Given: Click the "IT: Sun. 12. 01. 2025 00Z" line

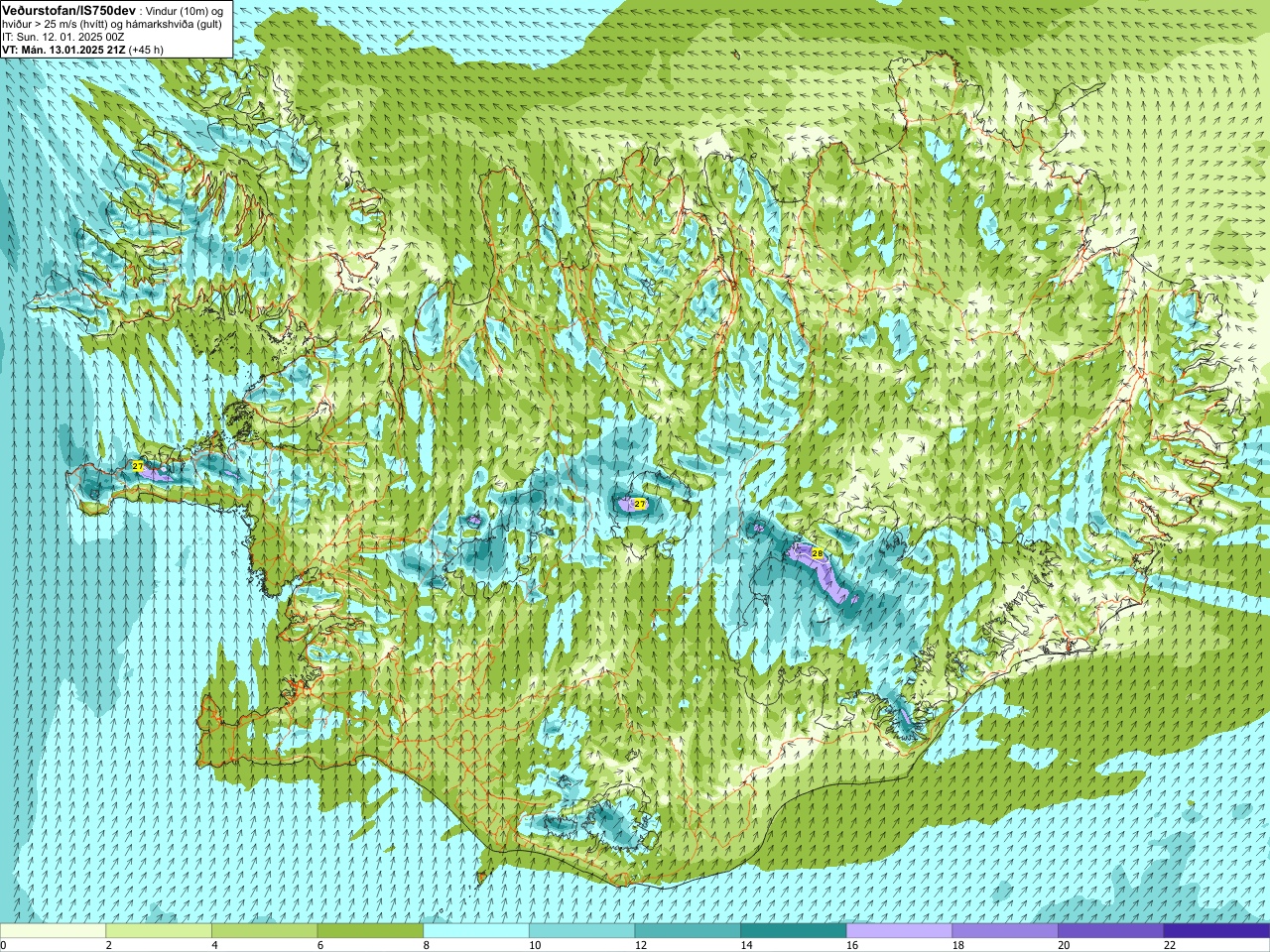Looking at the screenshot, I should tap(63, 37).
